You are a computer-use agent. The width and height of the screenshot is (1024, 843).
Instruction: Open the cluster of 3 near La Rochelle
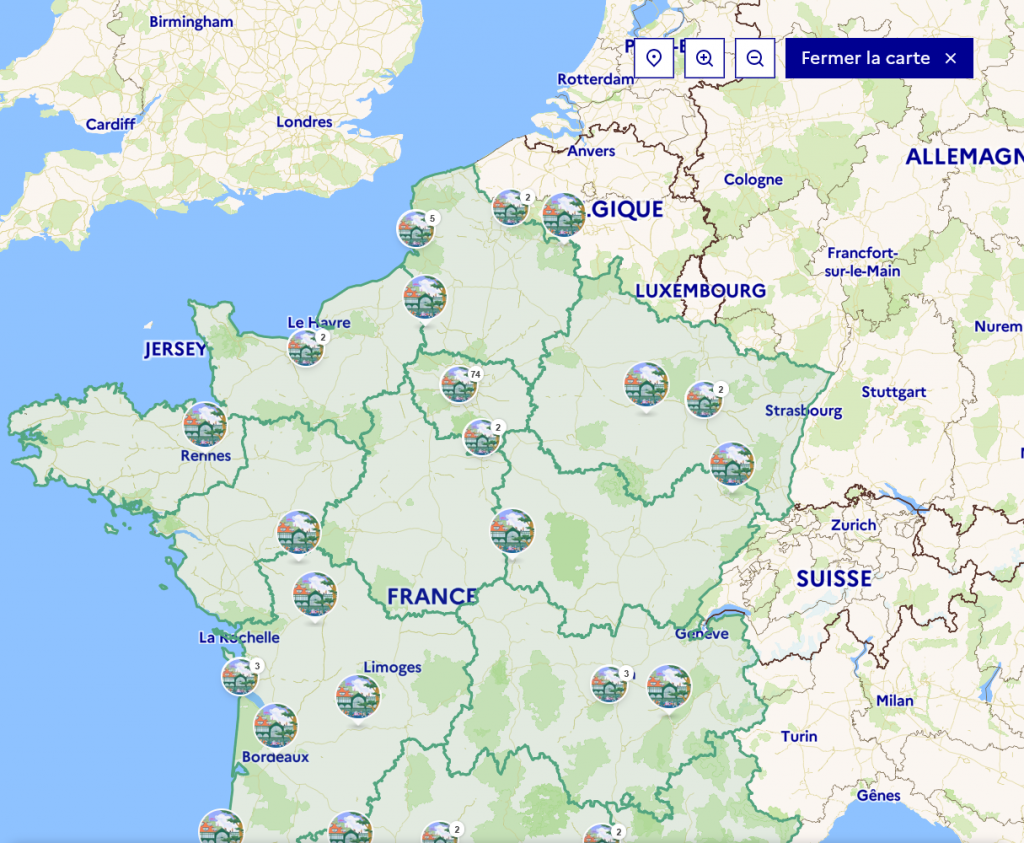[x=240, y=677]
